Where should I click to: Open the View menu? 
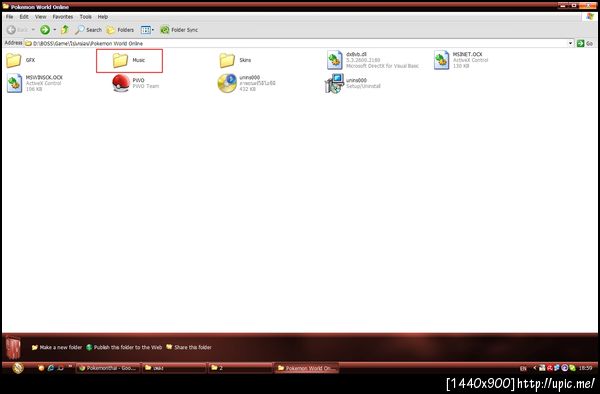[41, 17]
